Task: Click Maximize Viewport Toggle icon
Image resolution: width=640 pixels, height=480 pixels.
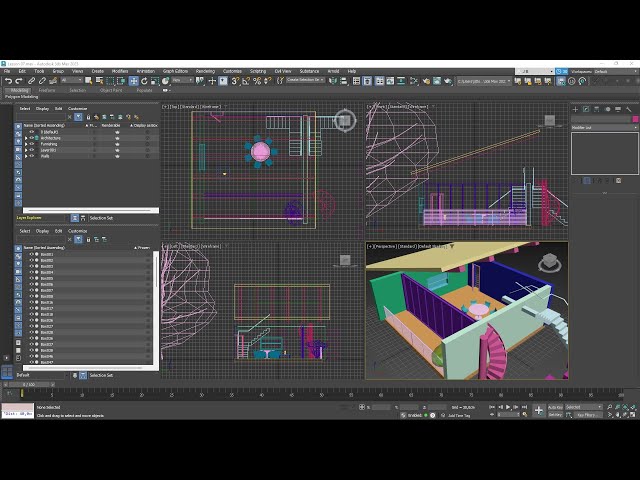Action: pos(633,415)
